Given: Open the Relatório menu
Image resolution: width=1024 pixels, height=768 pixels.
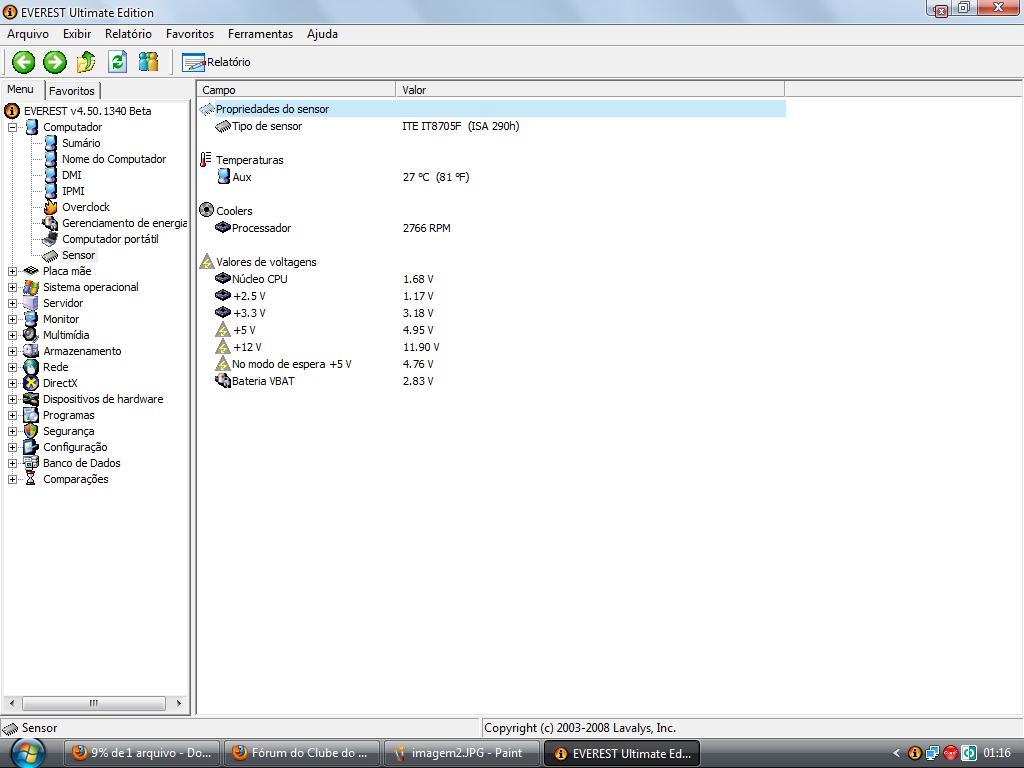Looking at the screenshot, I should pos(128,34).
